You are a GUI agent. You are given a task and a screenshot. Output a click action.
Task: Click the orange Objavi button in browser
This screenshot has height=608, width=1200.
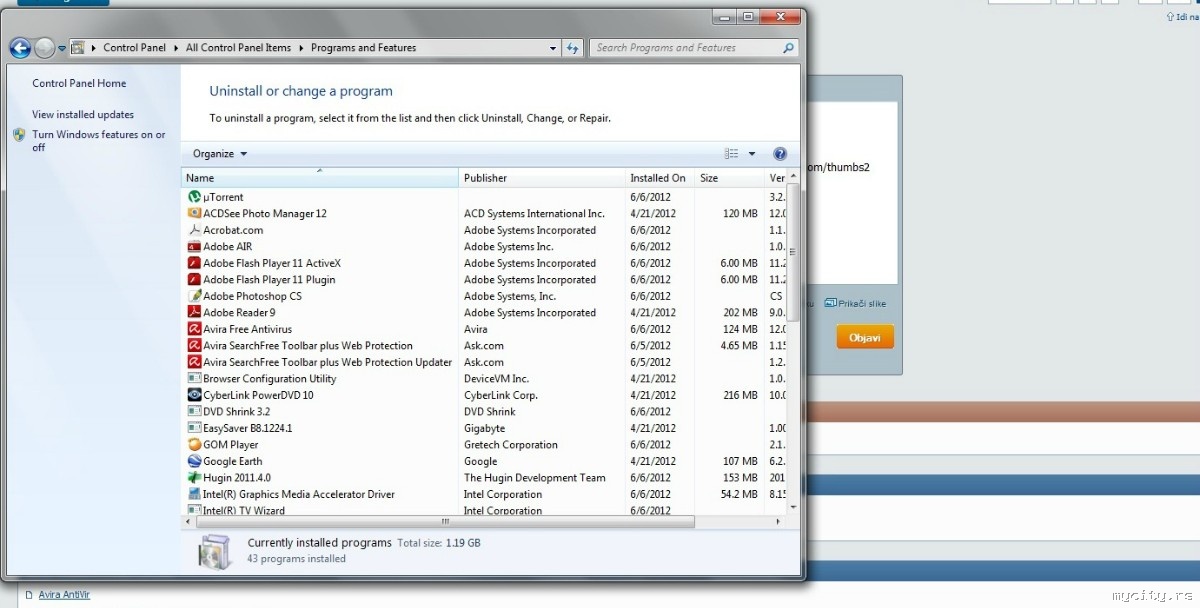[865, 338]
